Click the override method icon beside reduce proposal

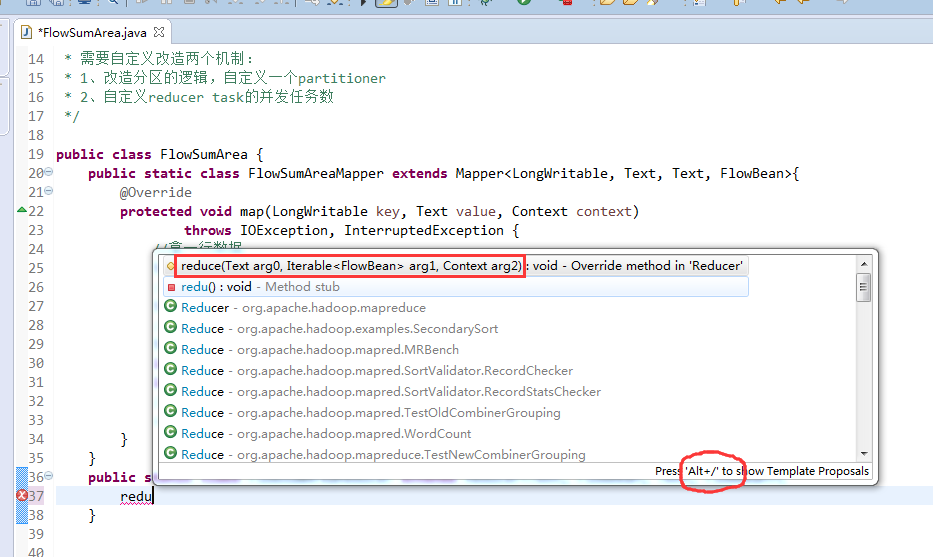[x=171, y=266]
